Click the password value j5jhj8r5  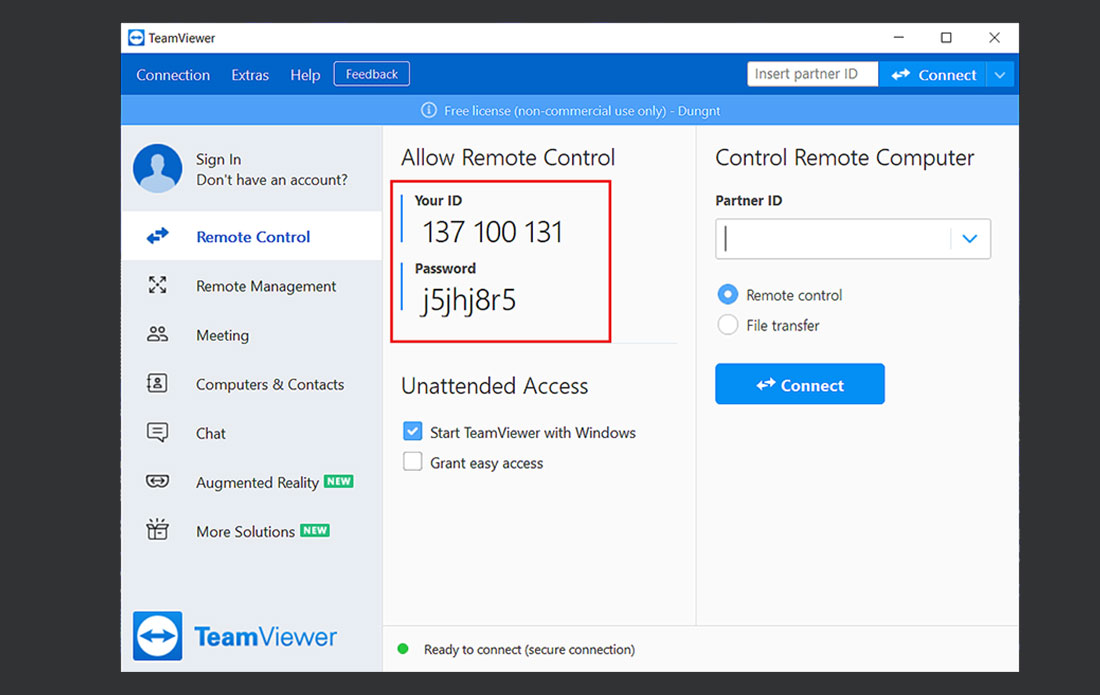tap(468, 300)
